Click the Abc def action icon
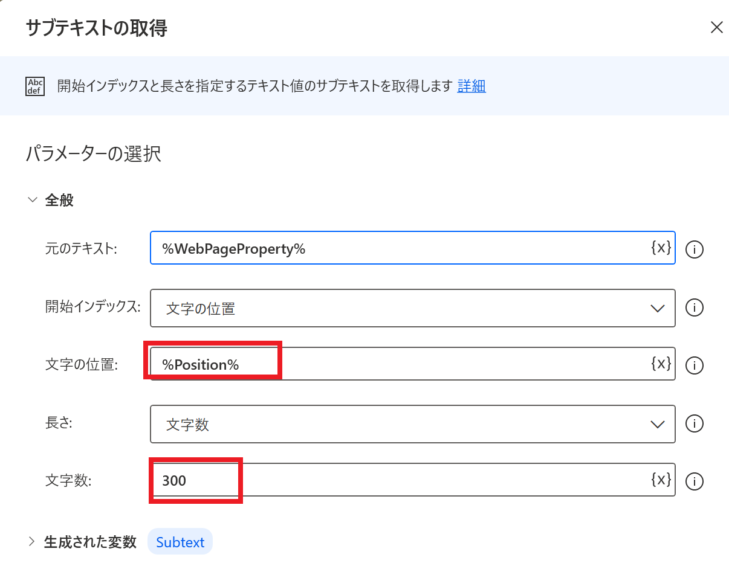This screenshot has width=729, height=563. point(35,86)
